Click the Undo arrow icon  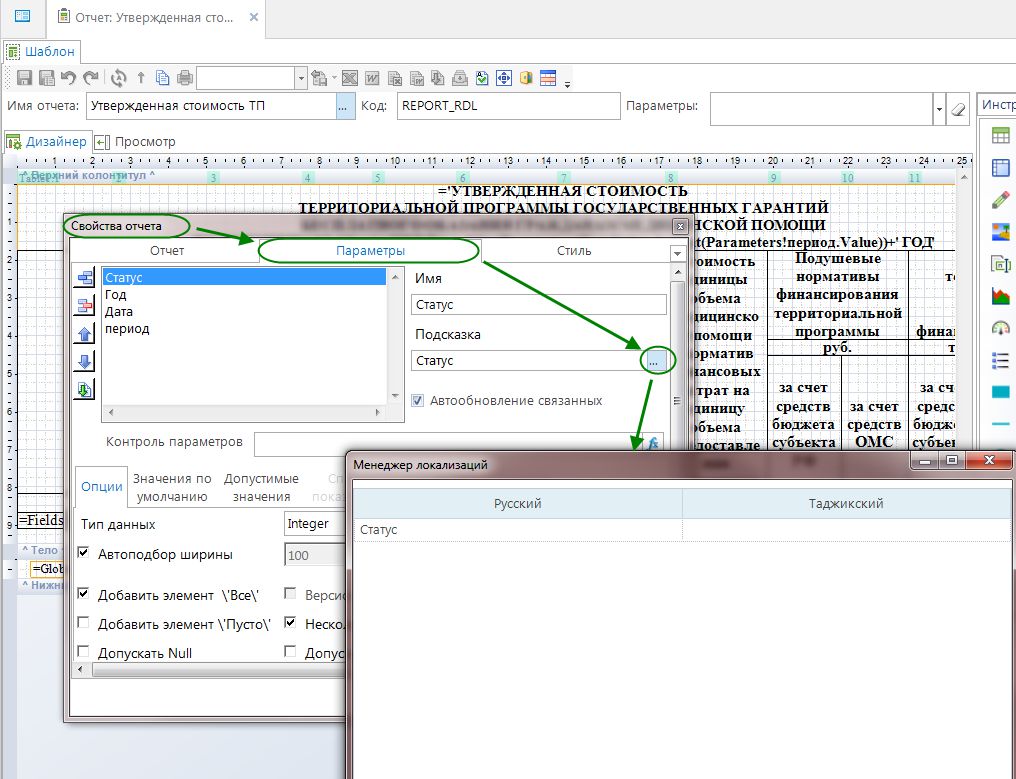click(x=69, y=78)
